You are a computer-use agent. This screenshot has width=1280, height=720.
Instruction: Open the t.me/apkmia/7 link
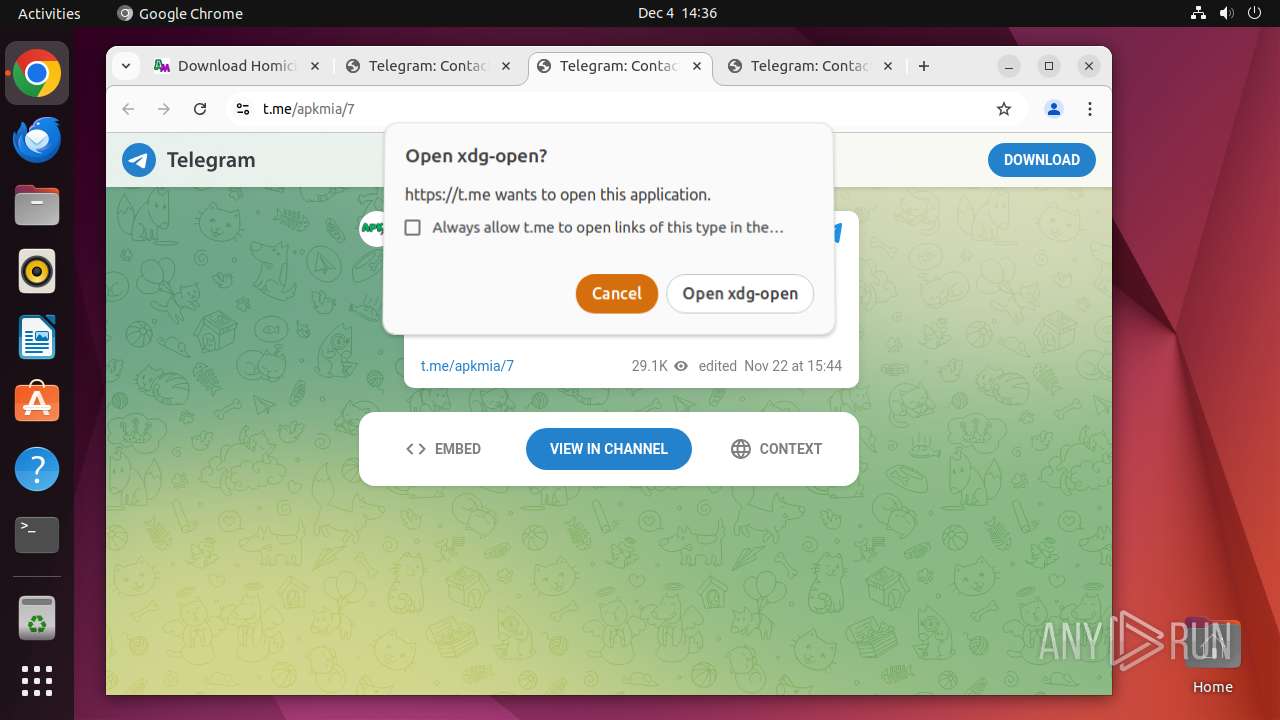pos(467,366)
